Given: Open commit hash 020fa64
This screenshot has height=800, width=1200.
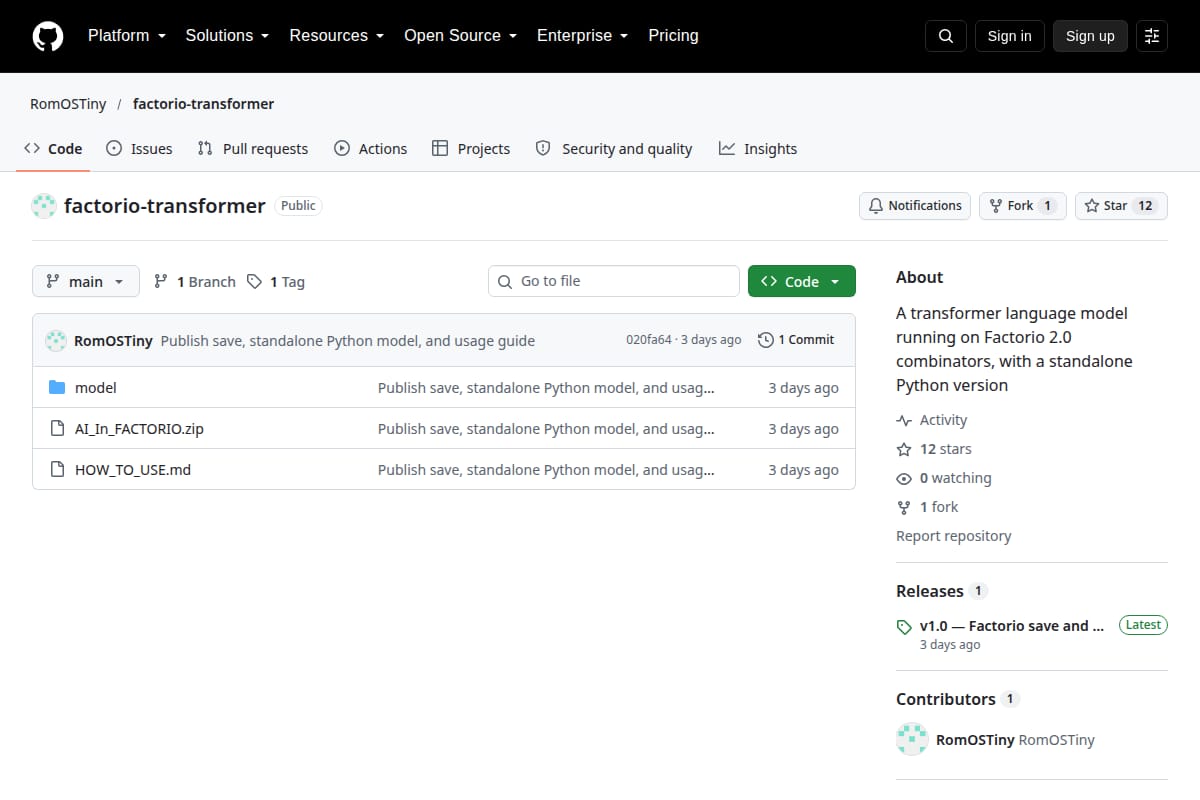Looking at the screenshot, I should (649, 340).
